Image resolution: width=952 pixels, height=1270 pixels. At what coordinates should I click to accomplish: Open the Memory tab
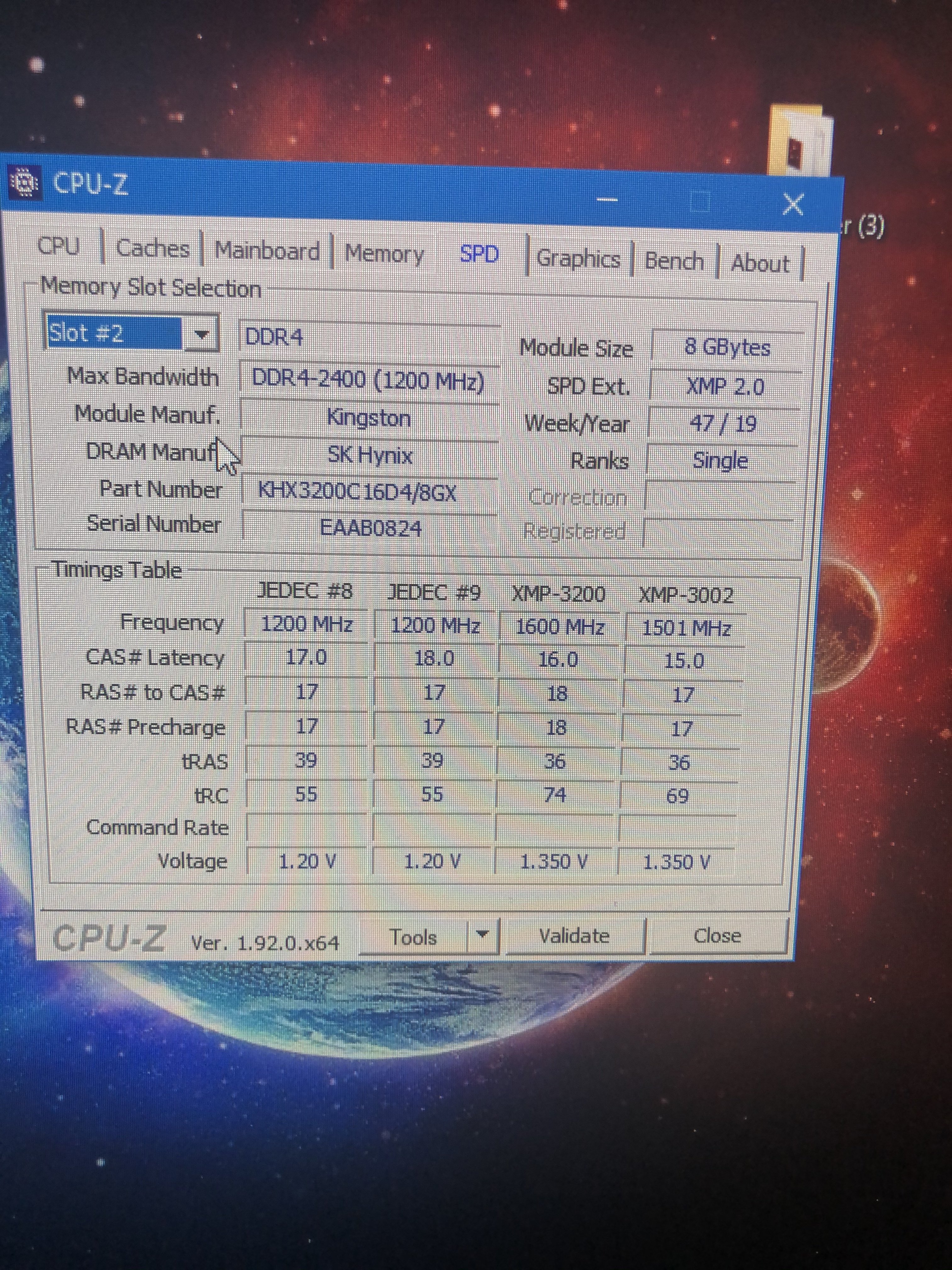point(384,254)
